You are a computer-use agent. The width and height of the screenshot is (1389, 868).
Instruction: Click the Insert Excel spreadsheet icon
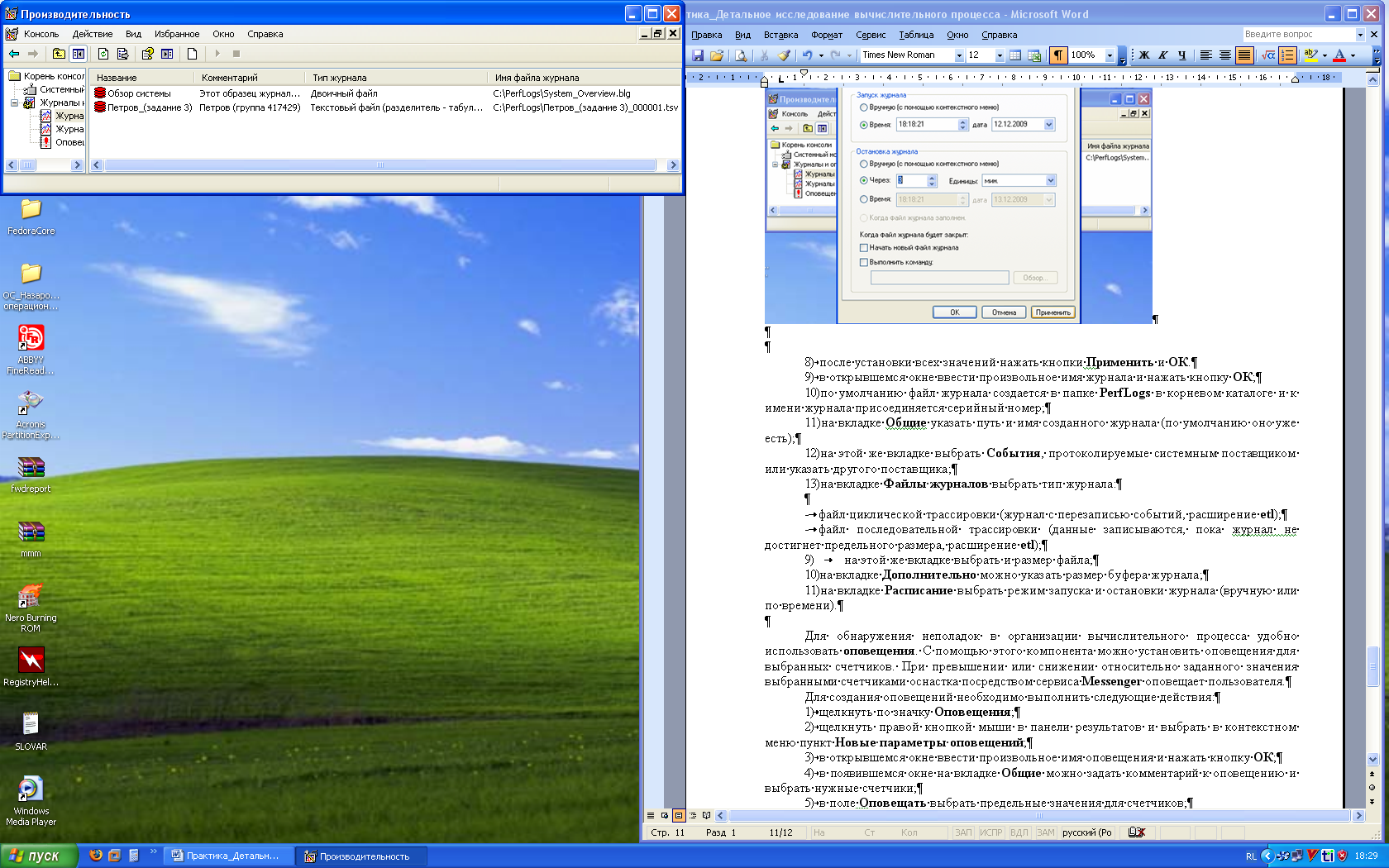(x=1034, y=55)
